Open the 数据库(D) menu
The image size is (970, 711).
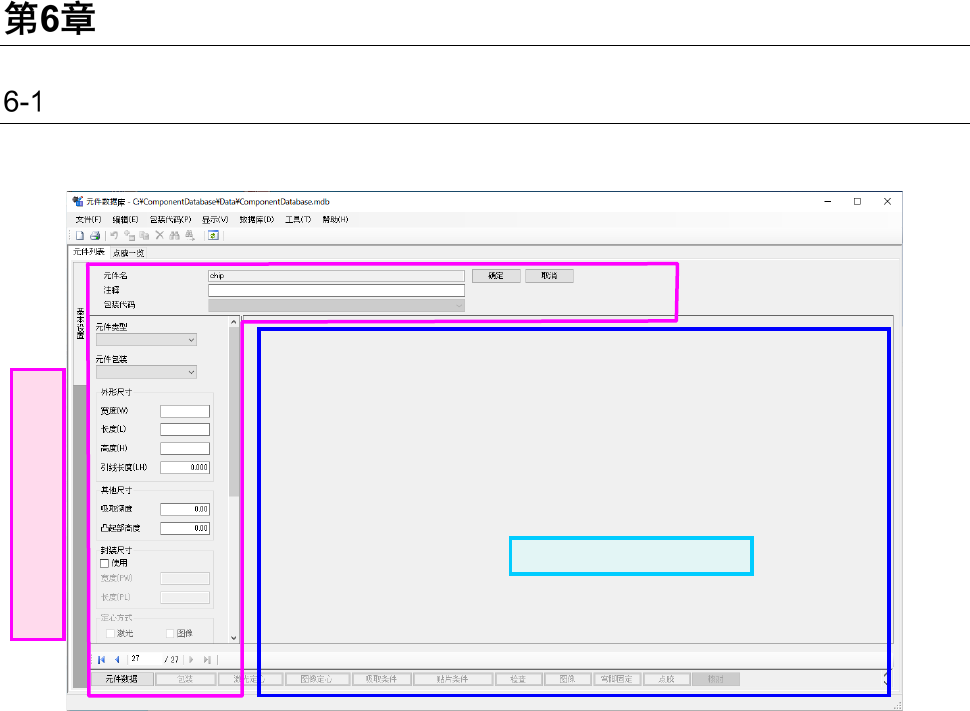256,220
